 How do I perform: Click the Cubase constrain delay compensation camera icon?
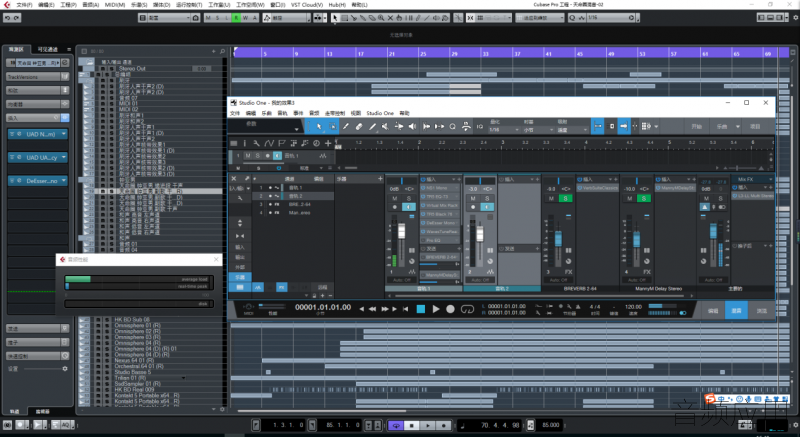195,18
